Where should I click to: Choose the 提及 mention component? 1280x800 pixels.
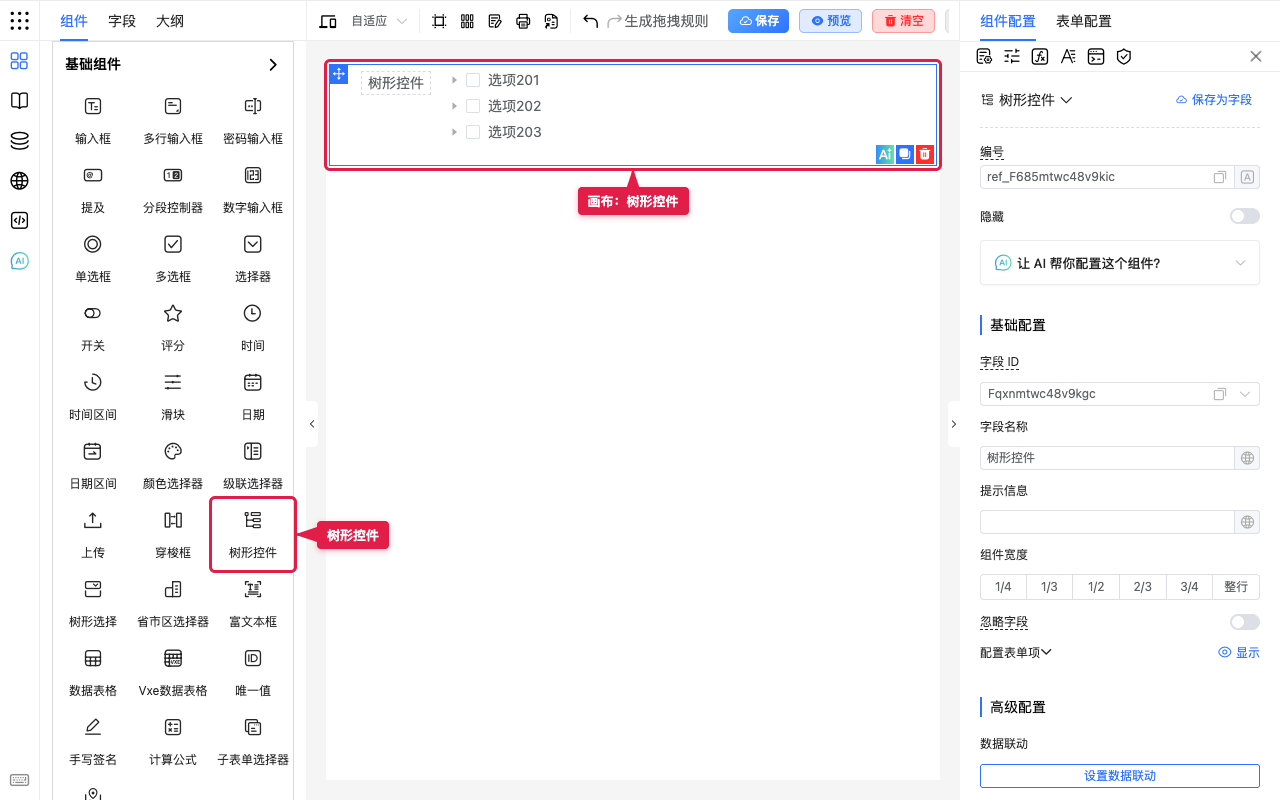tap(93, 189)
